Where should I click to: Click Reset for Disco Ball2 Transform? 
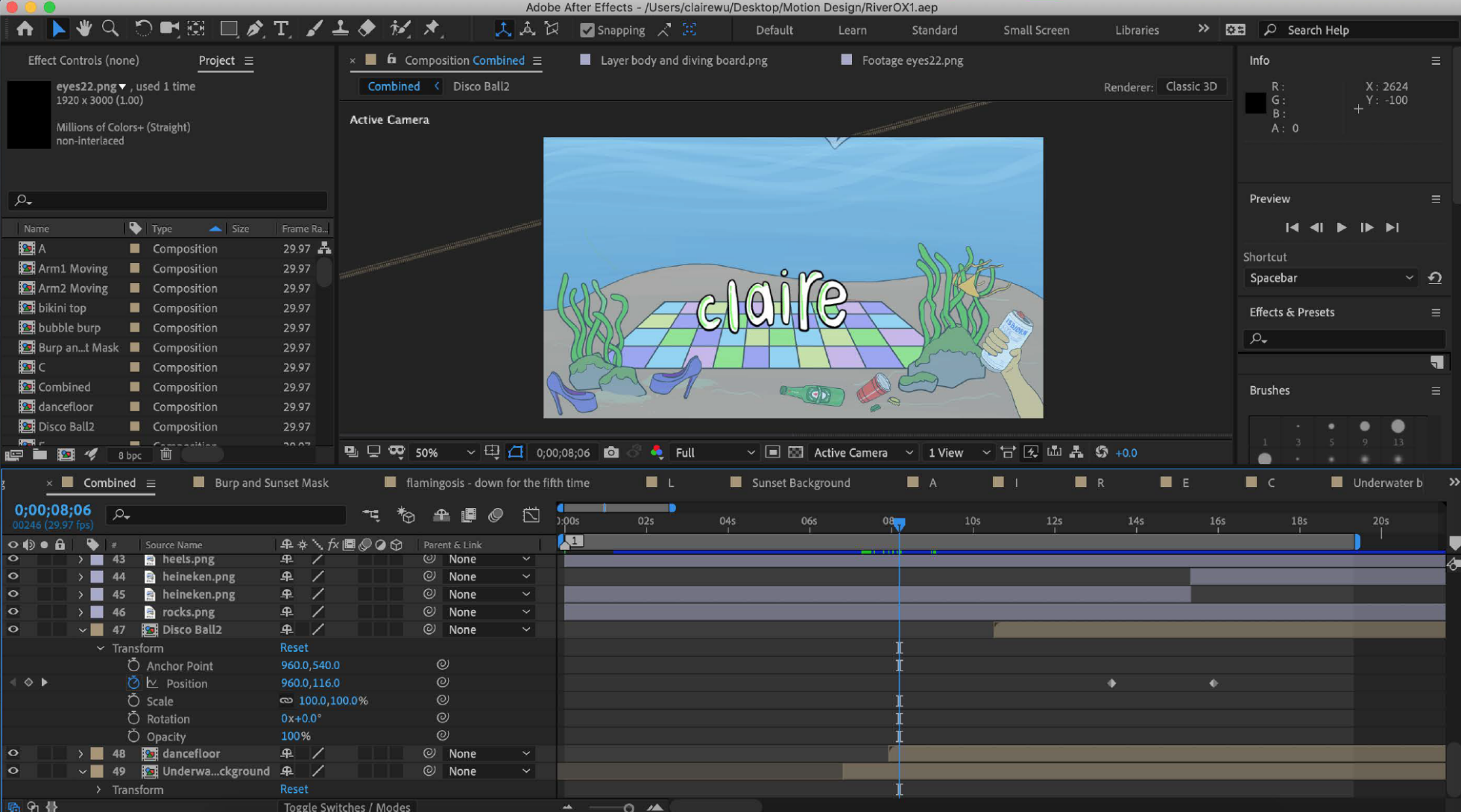point(294,647)
